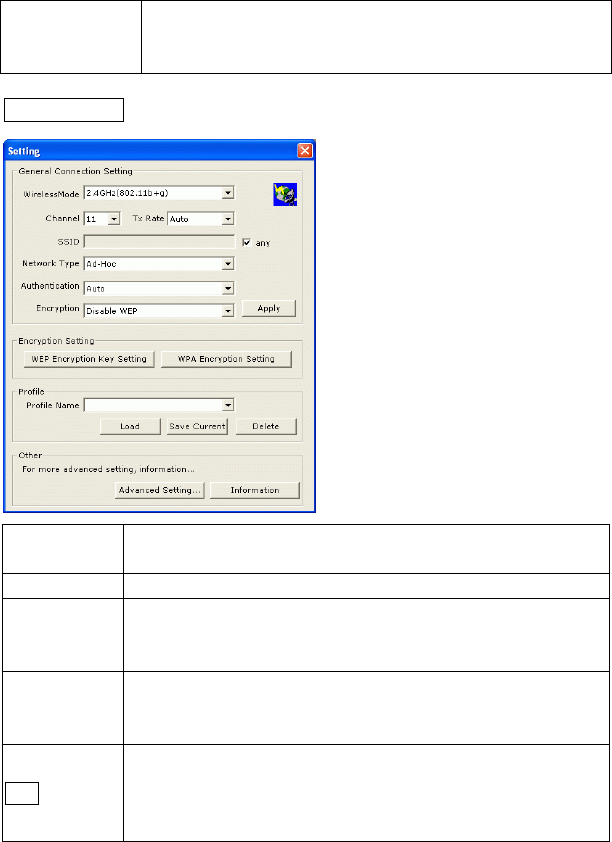Image resolution: width=612 pixels, height=842 pixels.
Task: Click the wireless adapter icon in Setting dialog
Action: 285,194
